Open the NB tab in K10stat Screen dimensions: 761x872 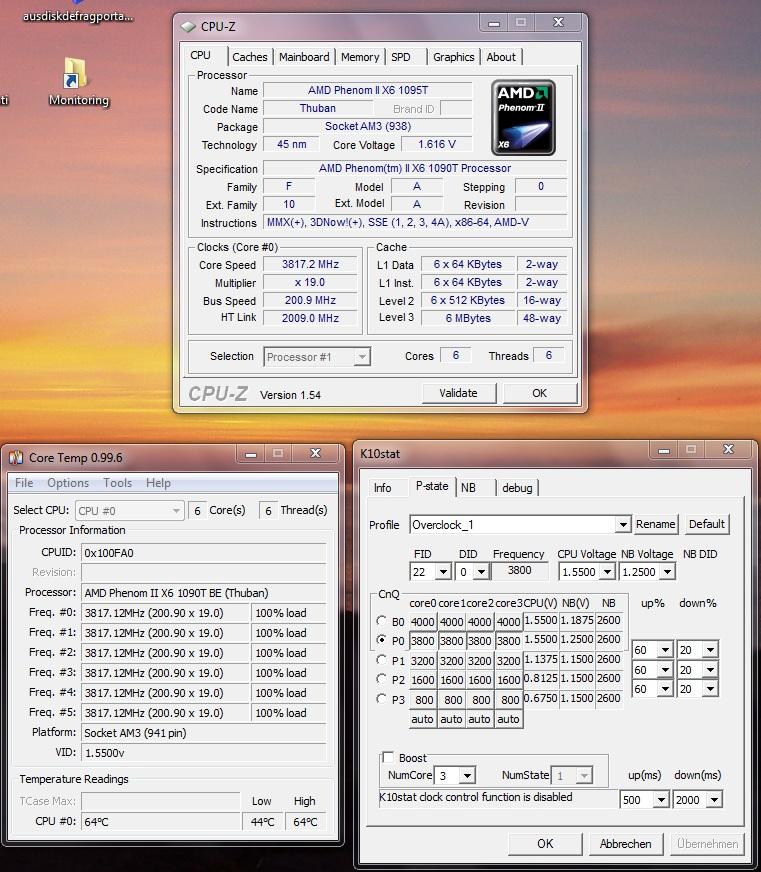[x=468, y=488]
